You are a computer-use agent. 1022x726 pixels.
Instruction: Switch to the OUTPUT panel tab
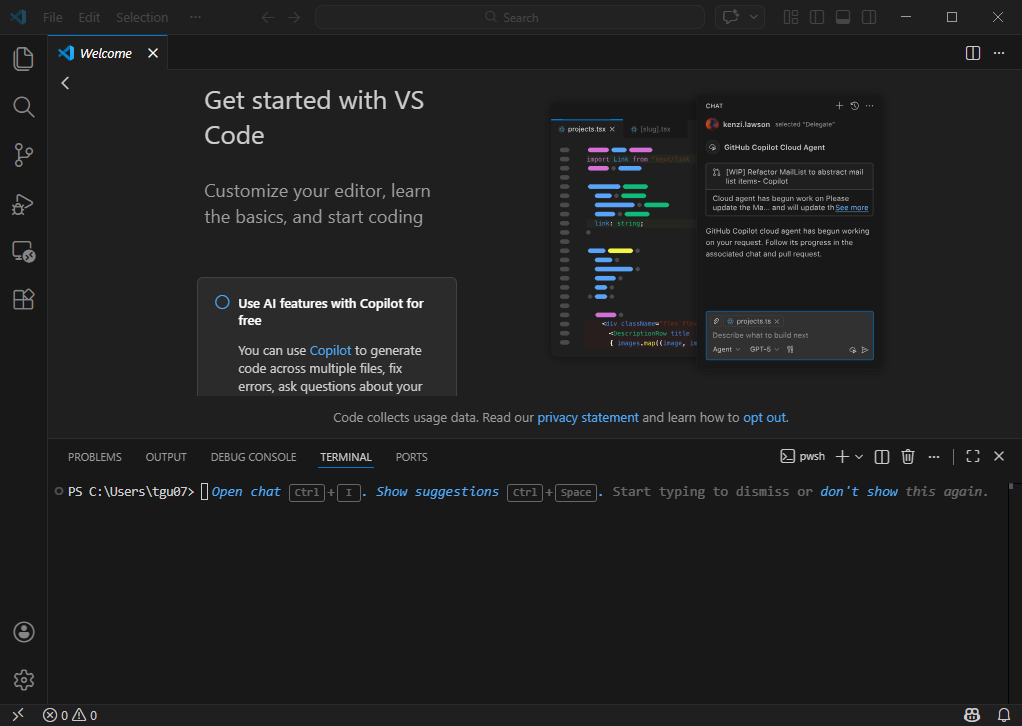[x=166, y=457]
